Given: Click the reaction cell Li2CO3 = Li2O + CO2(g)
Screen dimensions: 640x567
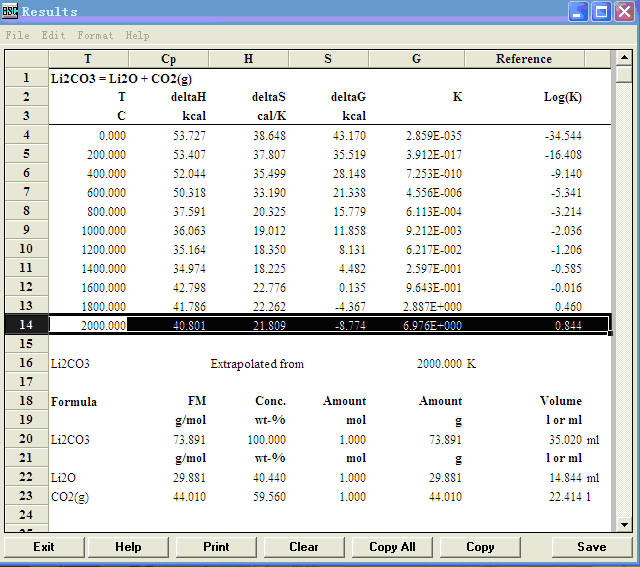Looking at the screenshot, I should click(121, 79).
